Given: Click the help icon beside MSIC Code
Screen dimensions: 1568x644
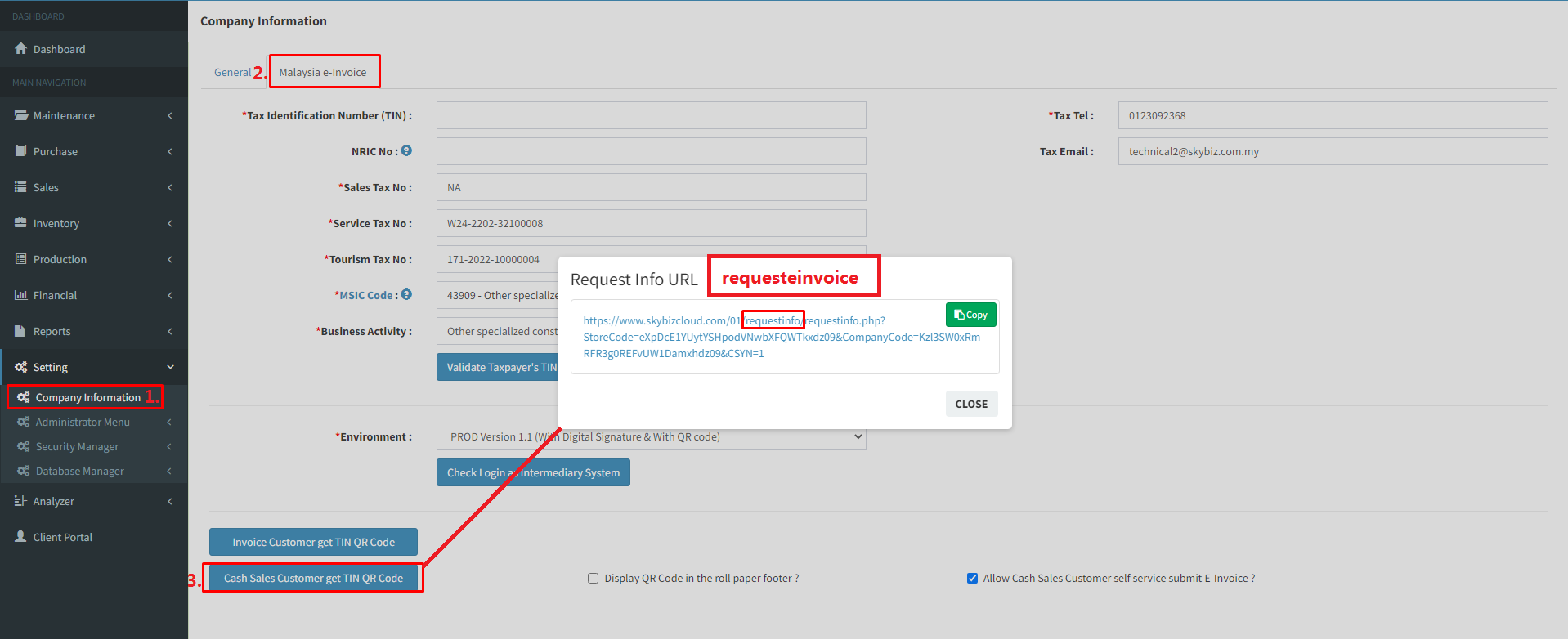Looking at the screenshot, I should 406,295.
